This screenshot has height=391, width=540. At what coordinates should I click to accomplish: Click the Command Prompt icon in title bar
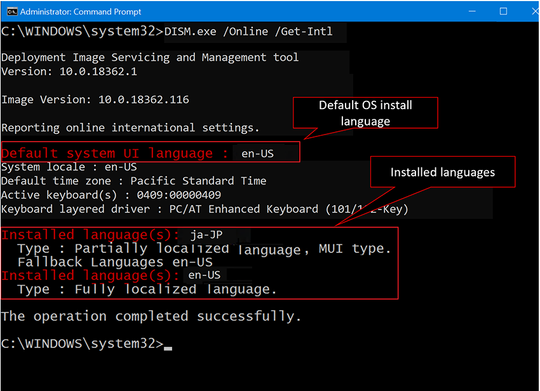pos(12,12)
